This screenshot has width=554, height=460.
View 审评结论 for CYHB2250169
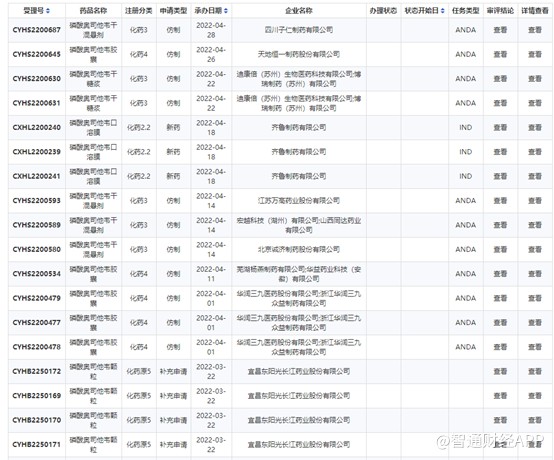tap(500, 396)
